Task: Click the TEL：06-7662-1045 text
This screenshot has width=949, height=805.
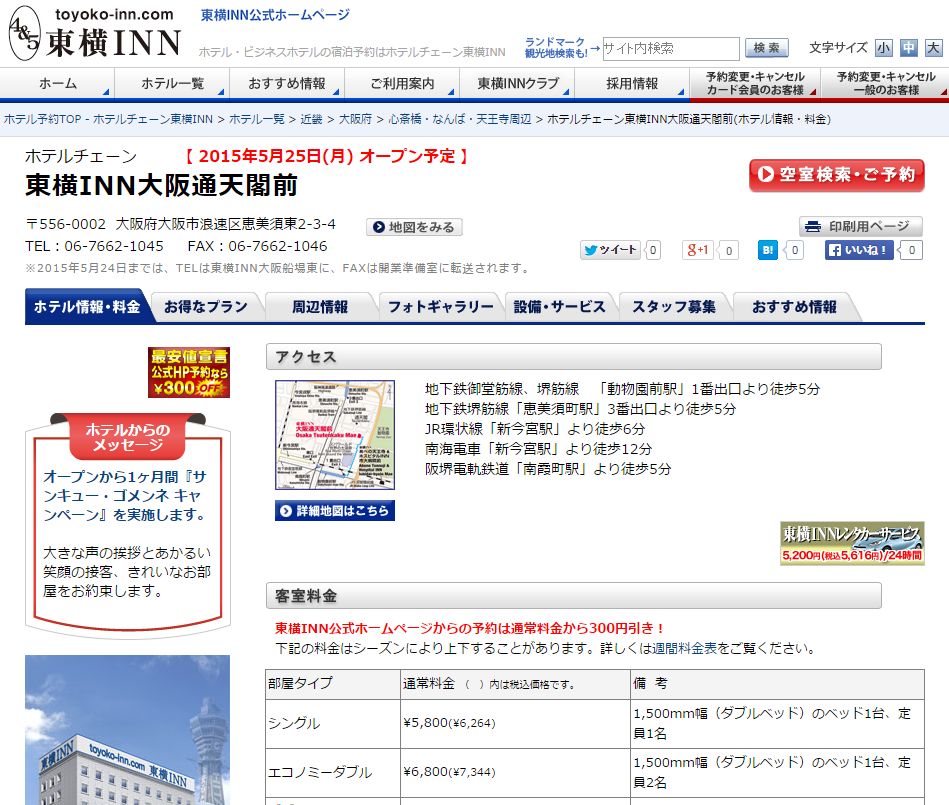Action: (x=94, y=246)
